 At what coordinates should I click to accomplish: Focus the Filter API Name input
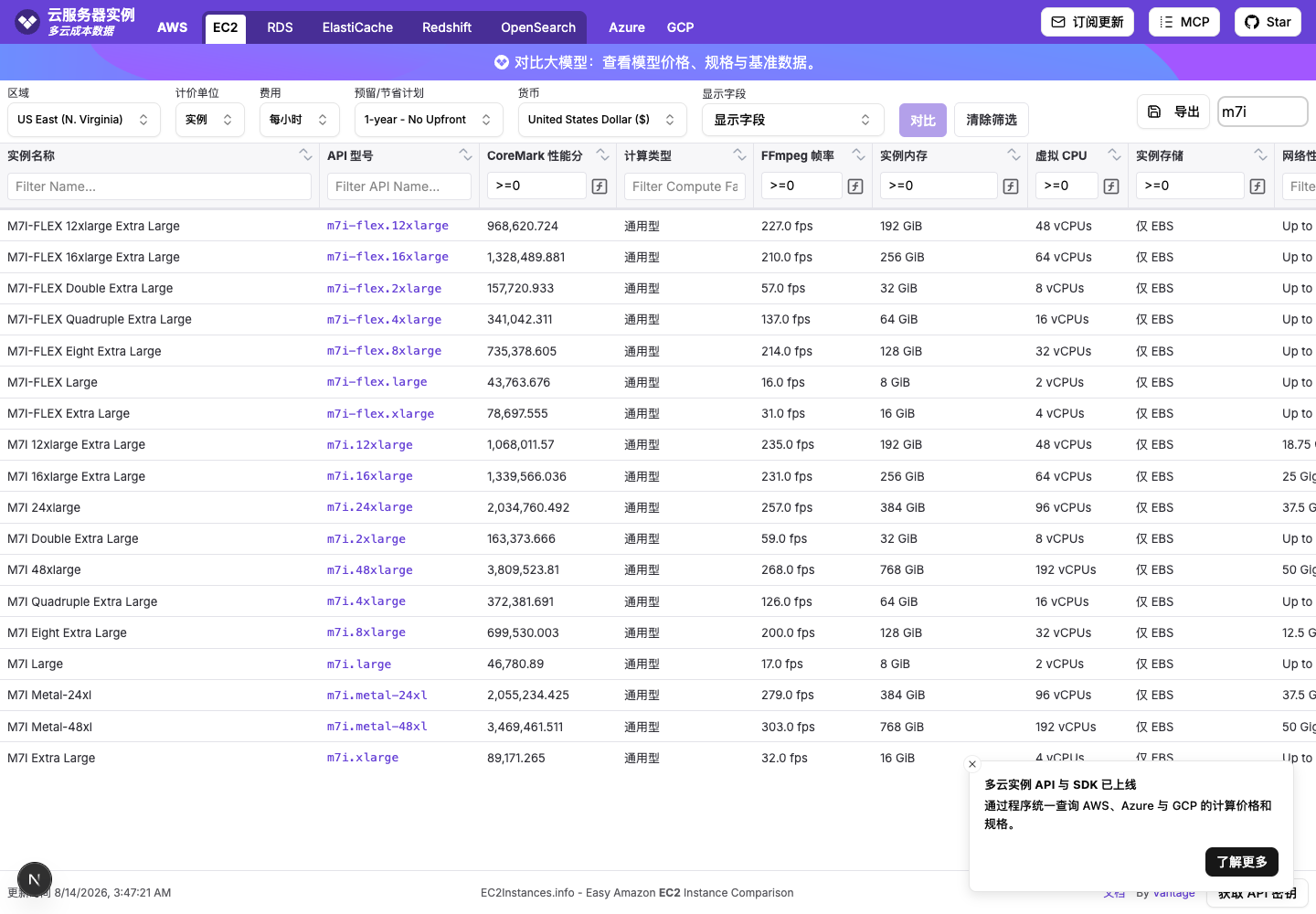tap(399, 186)
